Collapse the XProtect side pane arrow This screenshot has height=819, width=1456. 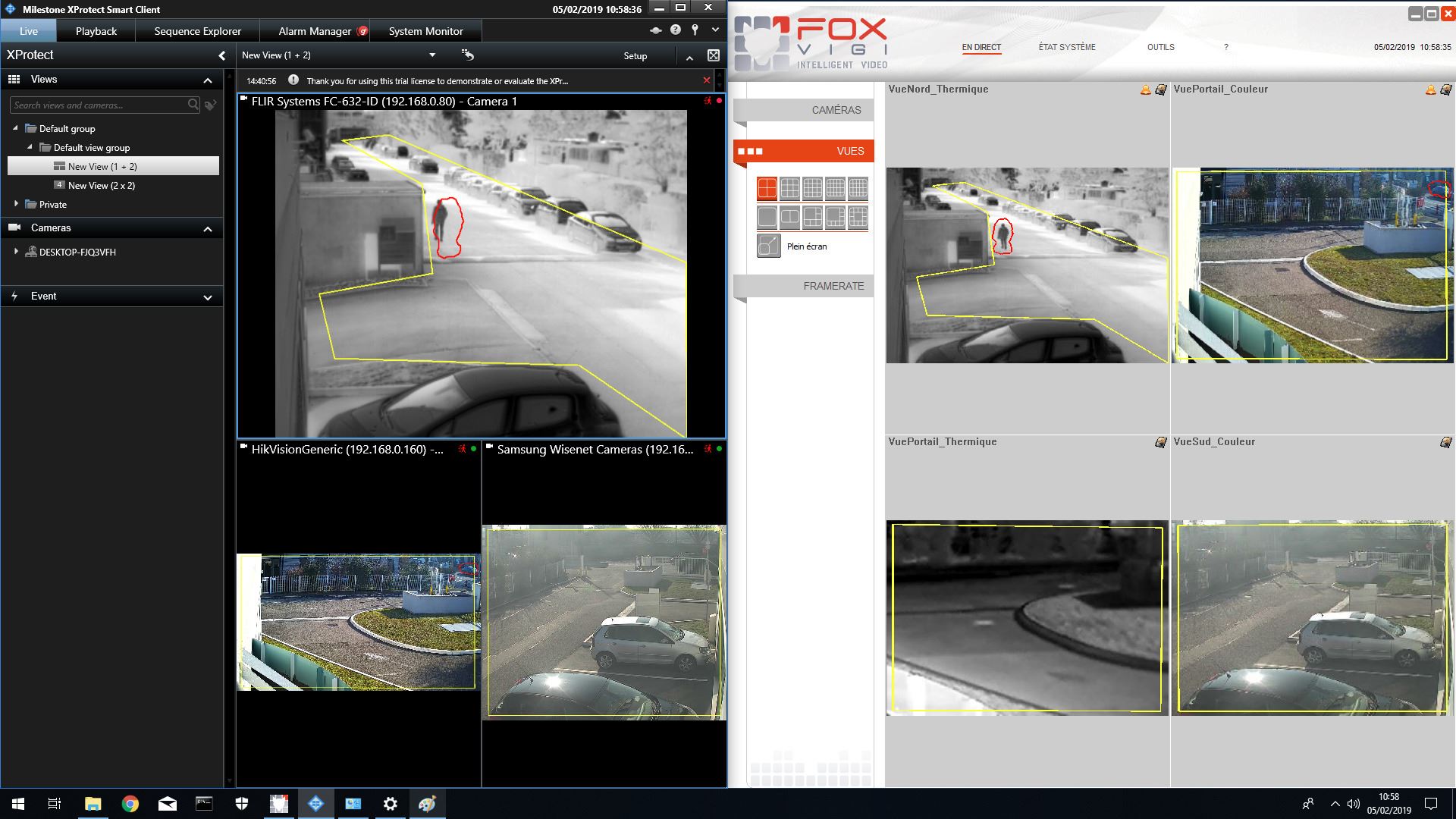click(221, 55)
